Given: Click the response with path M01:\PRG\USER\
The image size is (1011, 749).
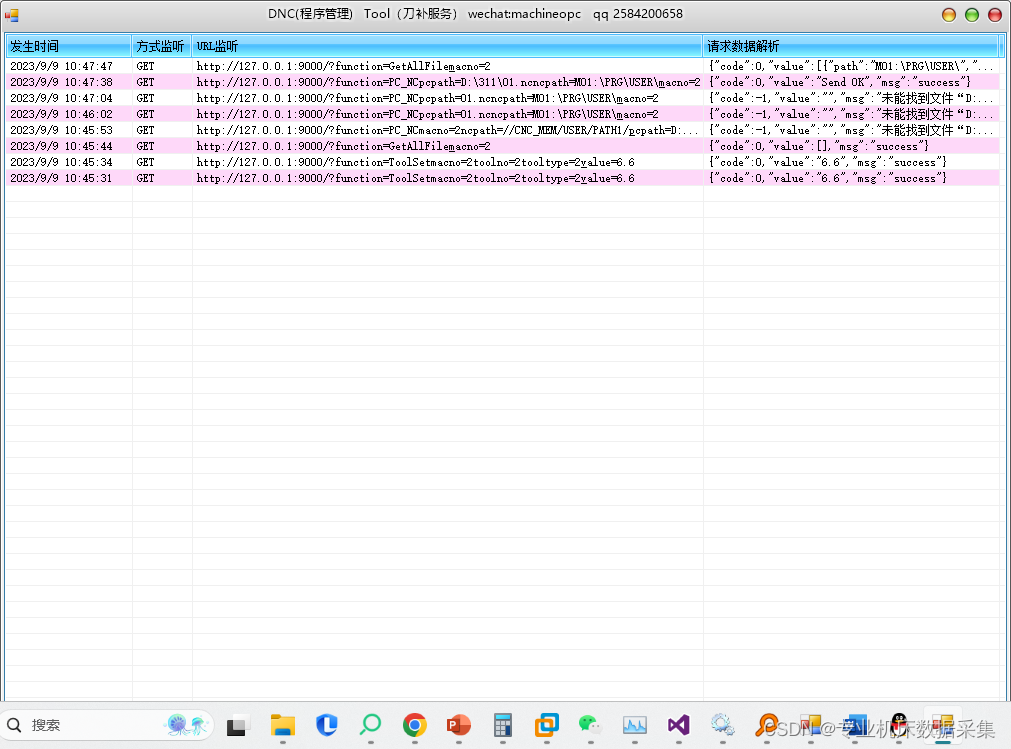Looking at the screenshot, I should (x=850, y=66).
